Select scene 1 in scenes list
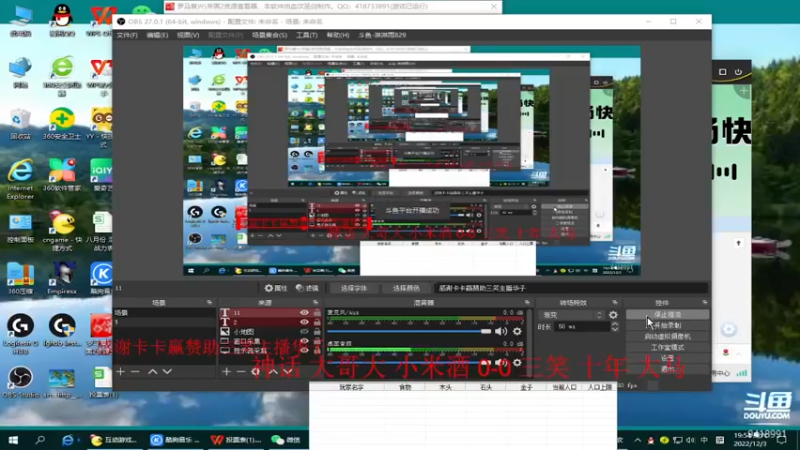Image resolution: width=800 pixels, height=450 pixels. click(164, 322)
